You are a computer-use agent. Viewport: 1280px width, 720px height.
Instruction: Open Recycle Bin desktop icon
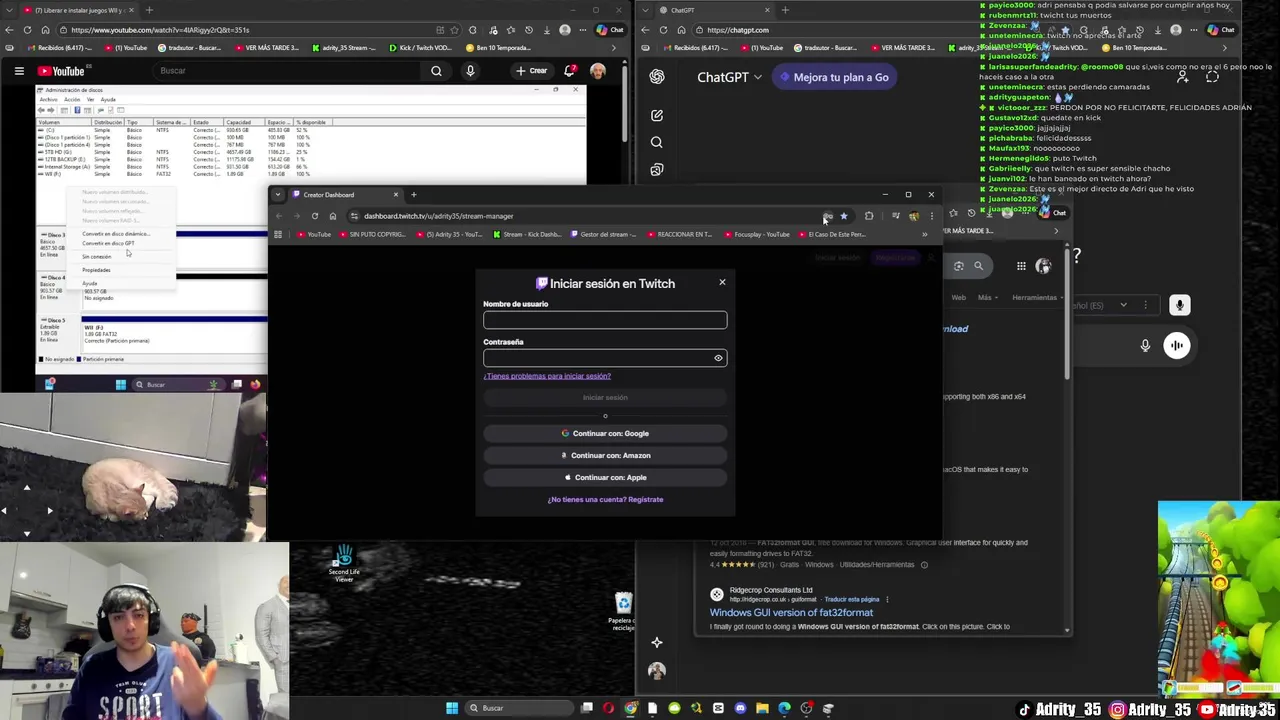(x=623, y=611)
